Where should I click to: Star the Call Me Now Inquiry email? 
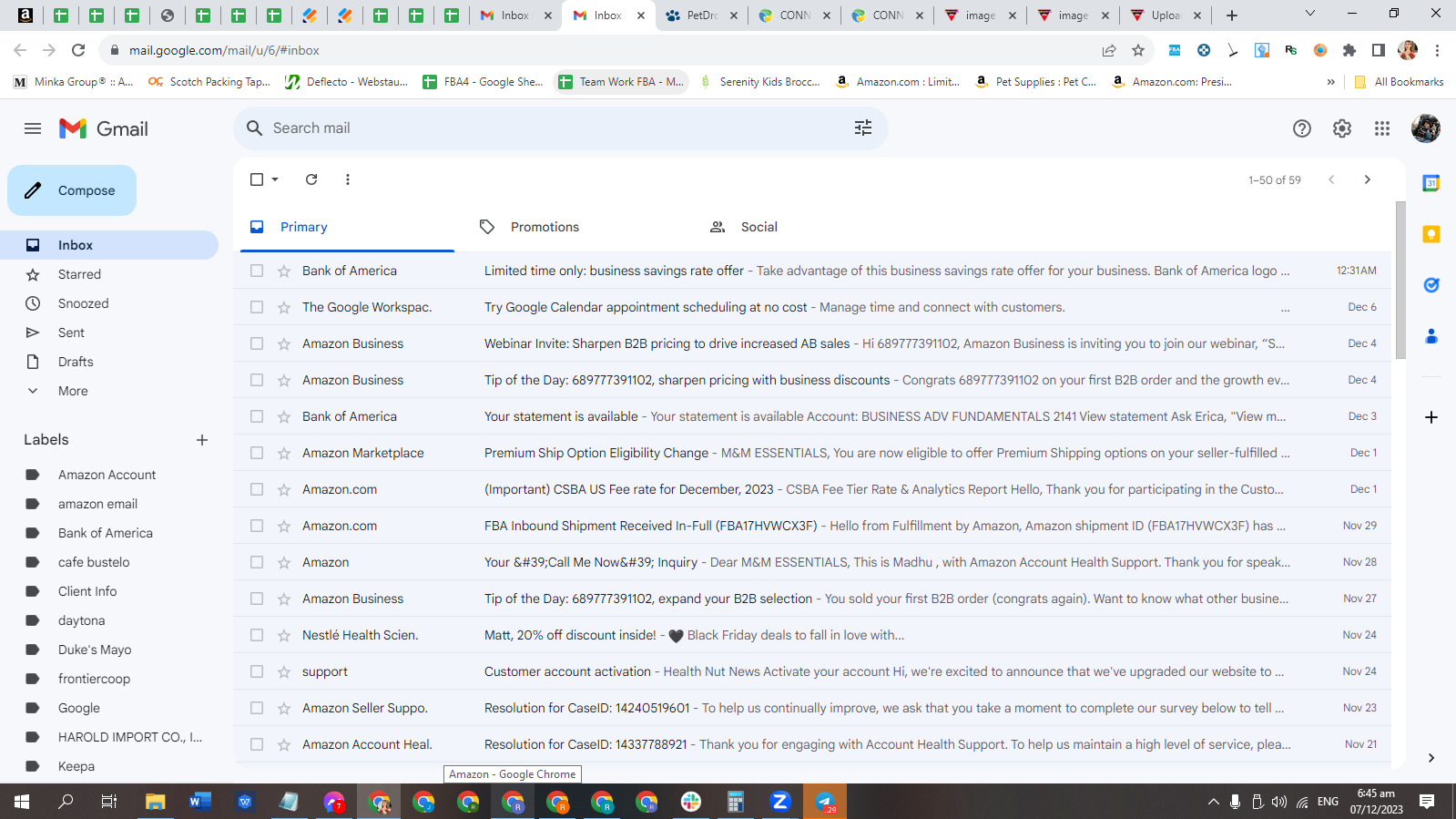pyautogui.click(x=284, y=562)
